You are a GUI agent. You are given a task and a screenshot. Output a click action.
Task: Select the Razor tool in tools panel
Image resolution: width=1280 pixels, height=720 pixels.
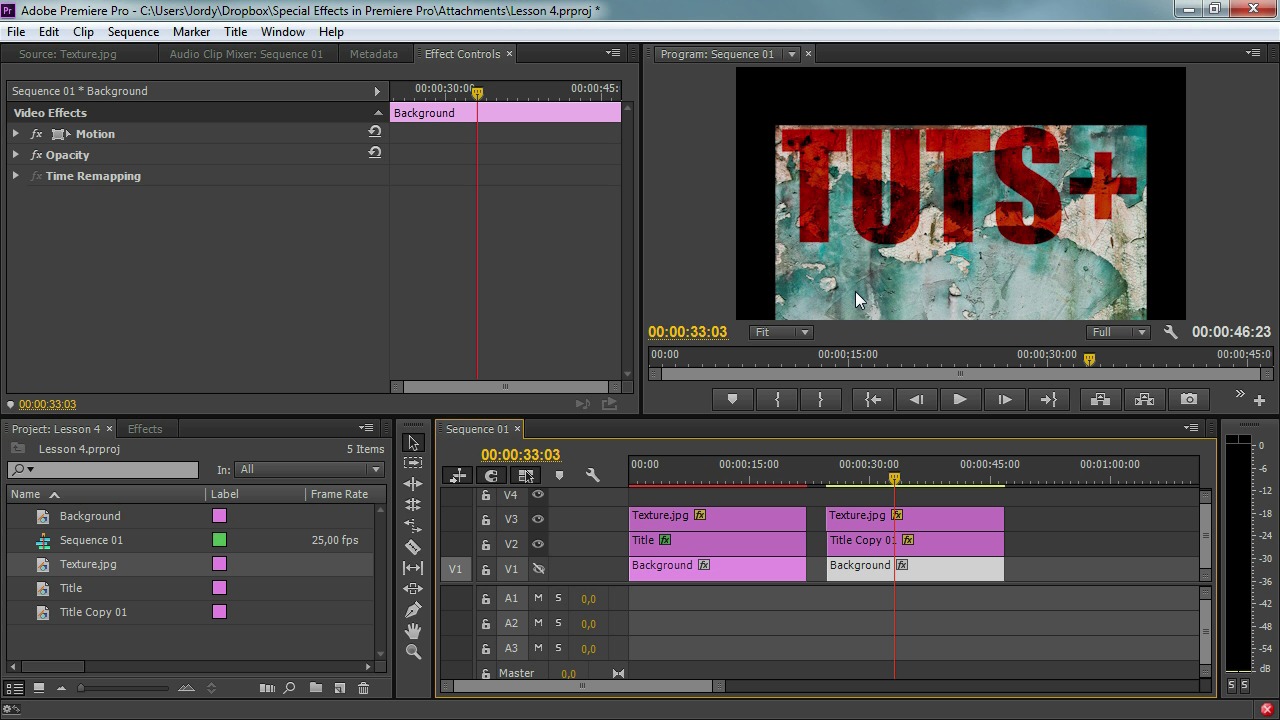pyautogui.click(x=413, y=547)
